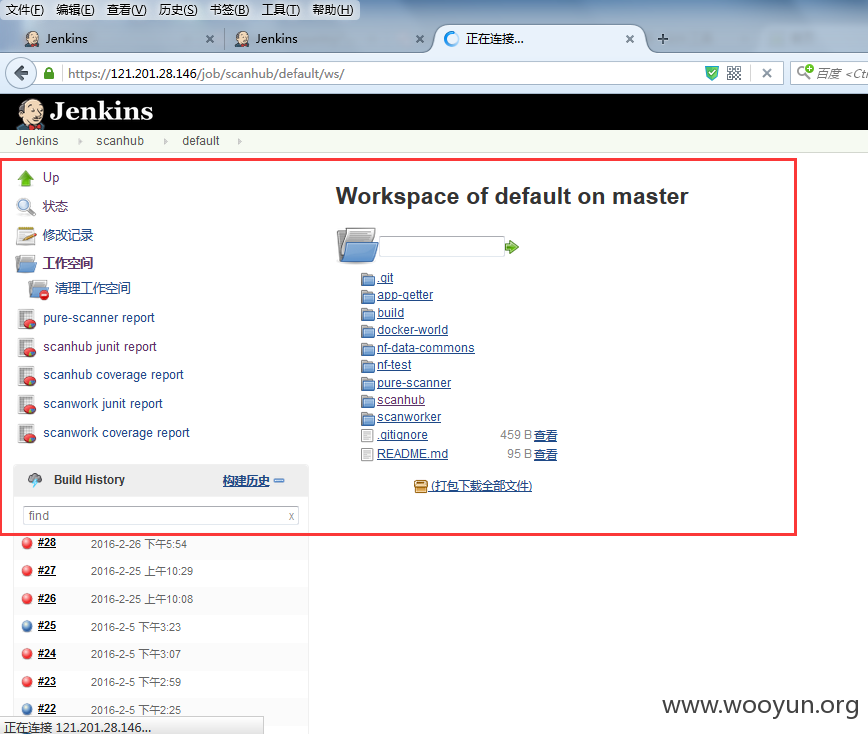This screenshot has height=734, width=868.
Task: Clear the find box with x
Action: point(291,516)
